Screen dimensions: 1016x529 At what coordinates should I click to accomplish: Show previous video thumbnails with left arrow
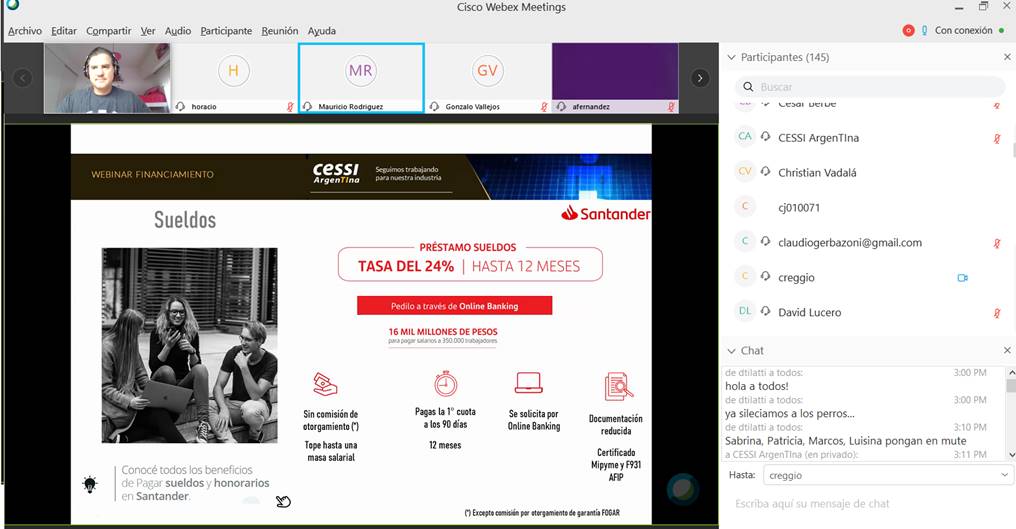(x=23, y=78)
